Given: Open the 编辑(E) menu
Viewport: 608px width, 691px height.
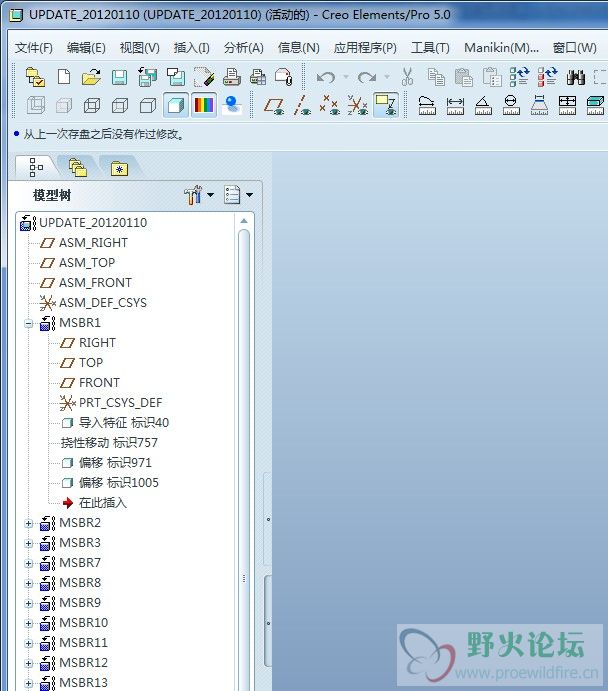Looking at the screenshot, I should [86, 48].
